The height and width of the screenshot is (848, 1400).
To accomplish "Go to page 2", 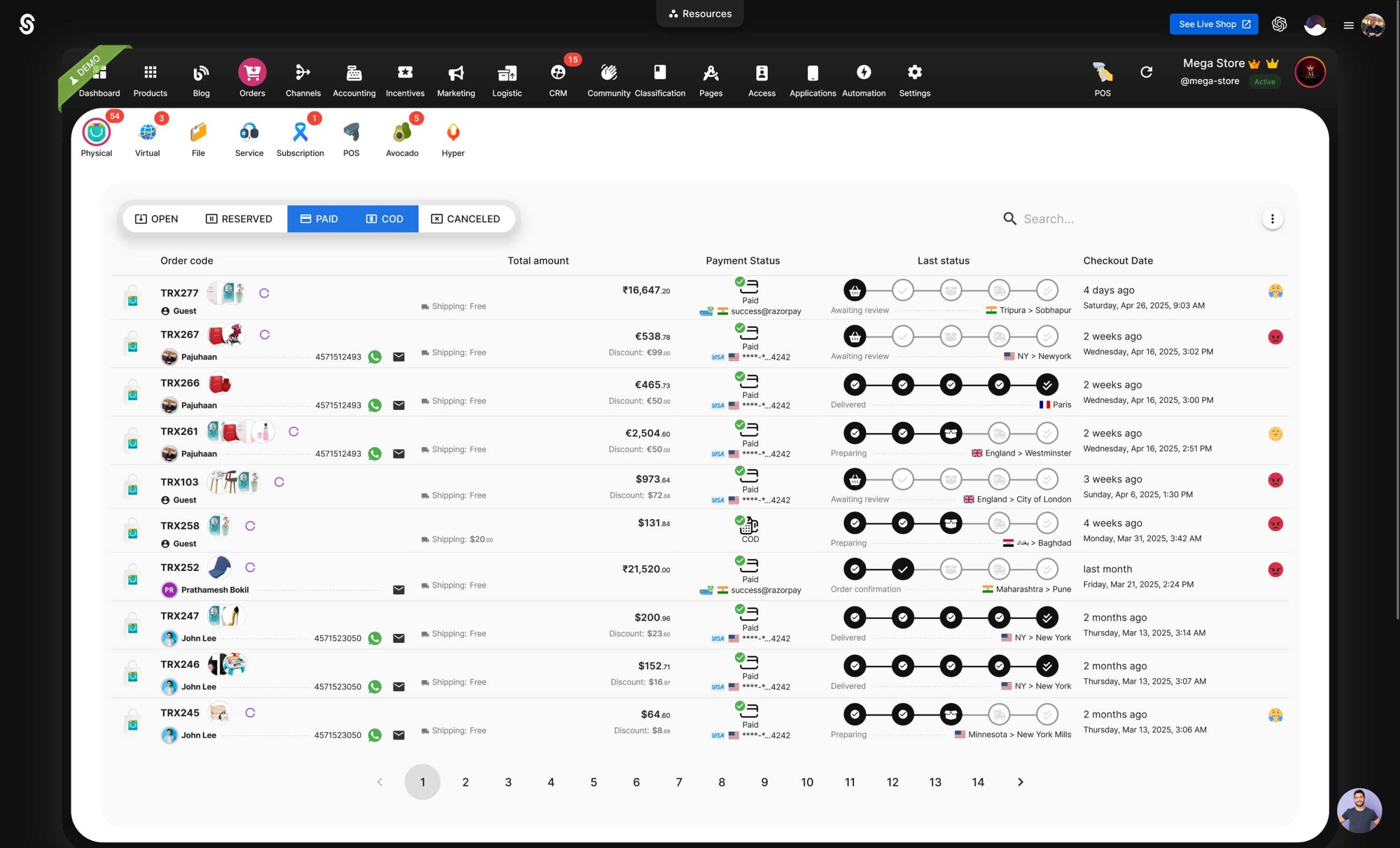I will click(x=465, y=782).
